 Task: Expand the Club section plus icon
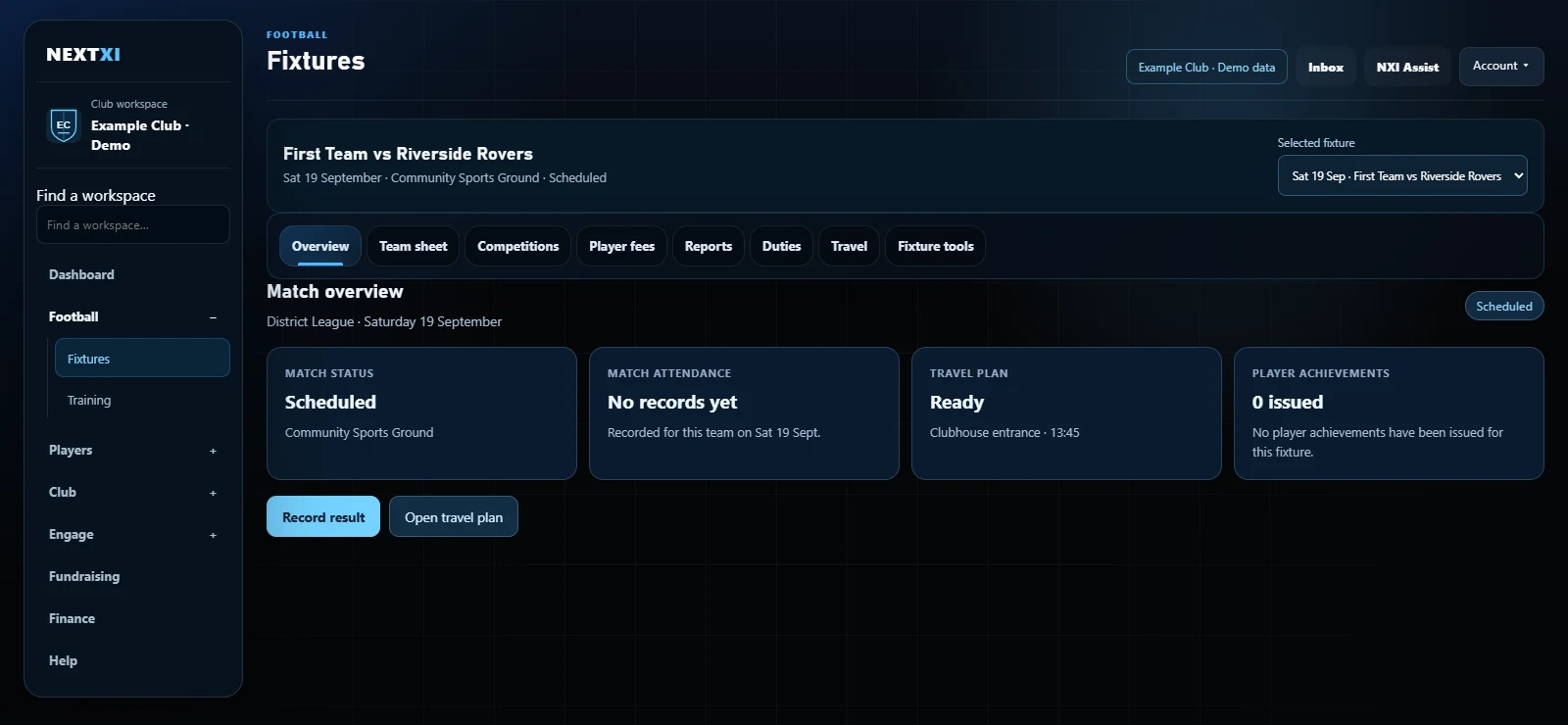(213, 493)
